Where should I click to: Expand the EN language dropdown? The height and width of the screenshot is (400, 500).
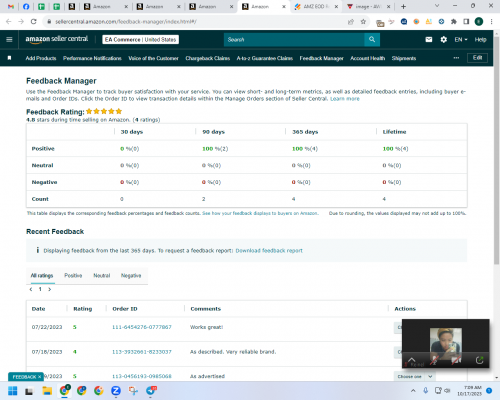461,40
